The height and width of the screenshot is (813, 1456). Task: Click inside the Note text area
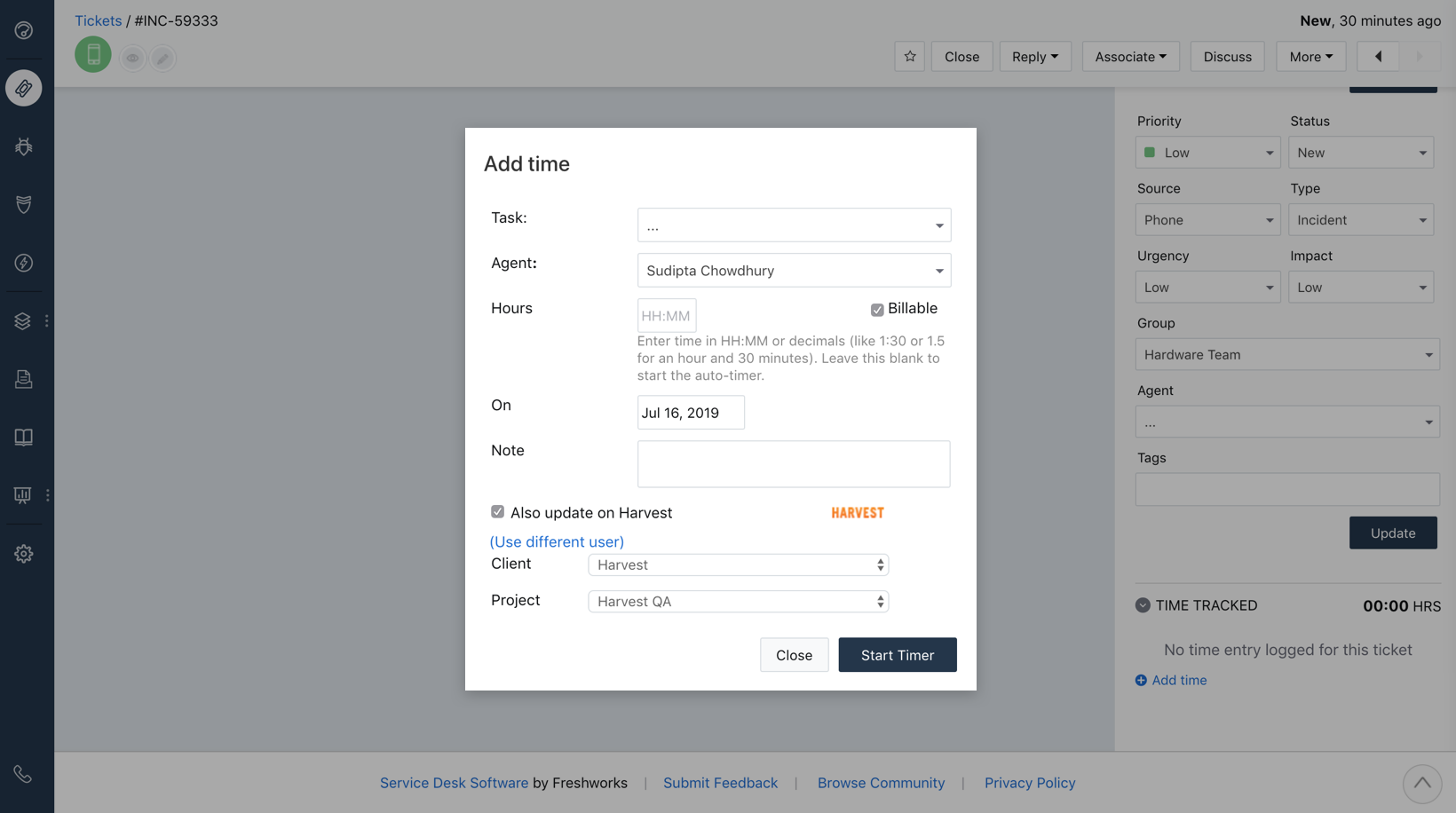coord(793,463)
